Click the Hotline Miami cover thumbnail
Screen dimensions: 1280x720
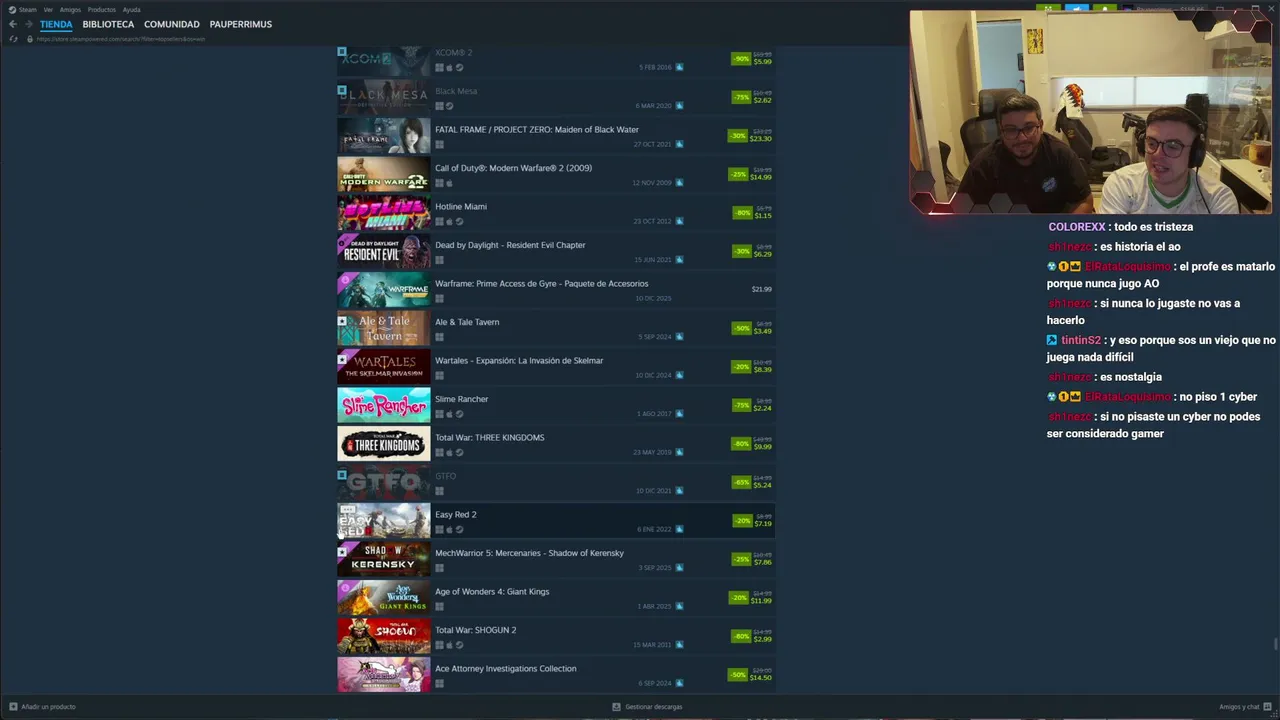384,213
